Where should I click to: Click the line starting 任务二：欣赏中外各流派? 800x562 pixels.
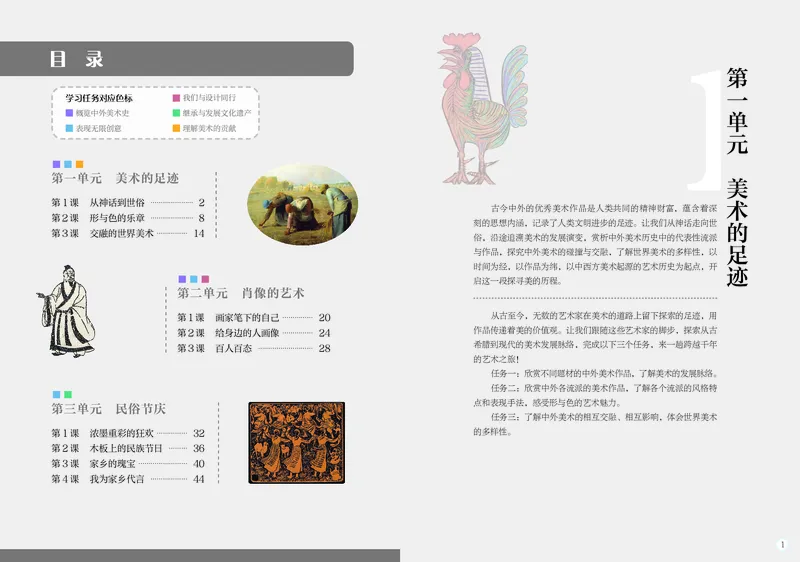click(595, 395)
